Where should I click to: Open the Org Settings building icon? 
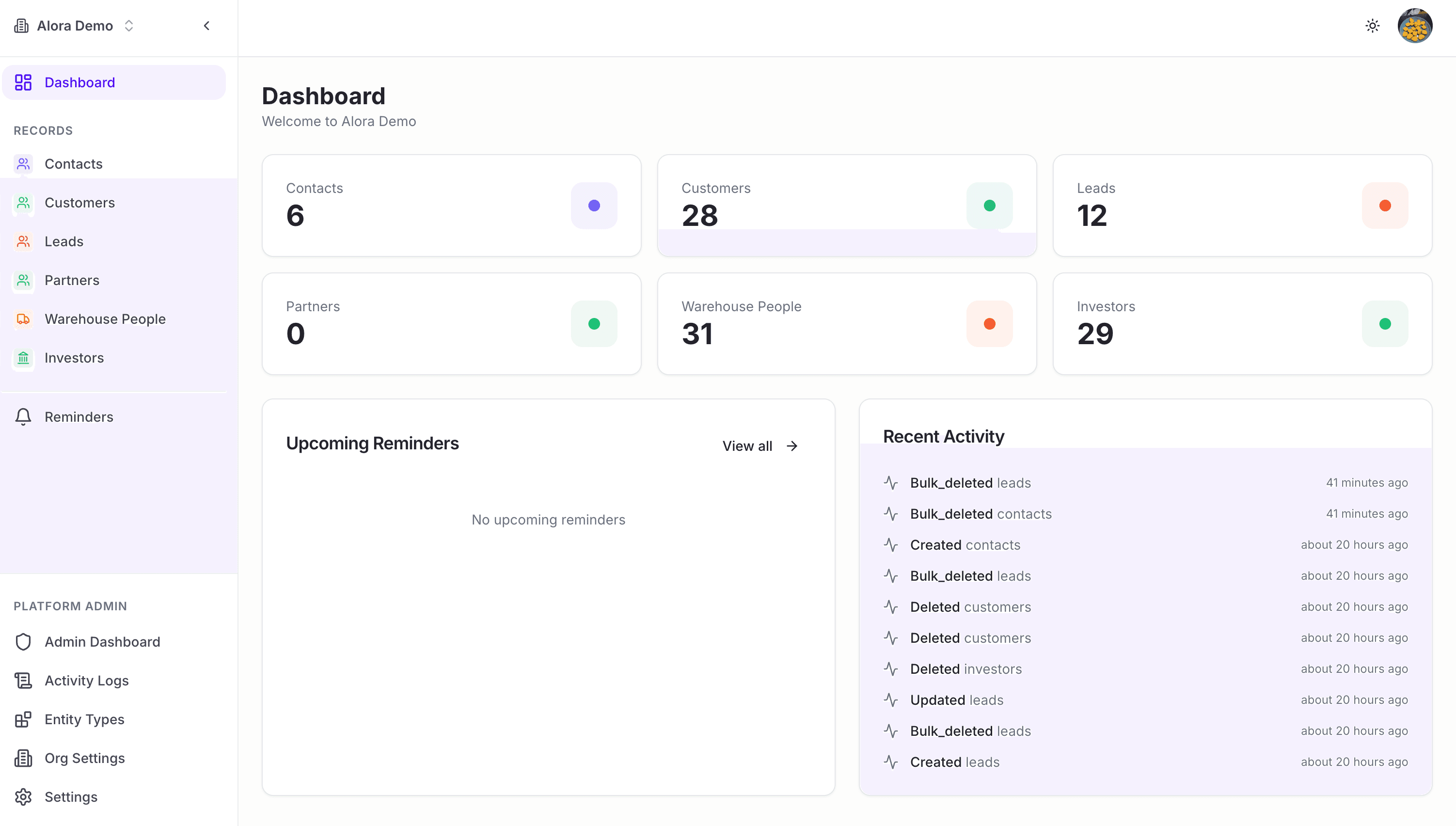coord(23,758)
